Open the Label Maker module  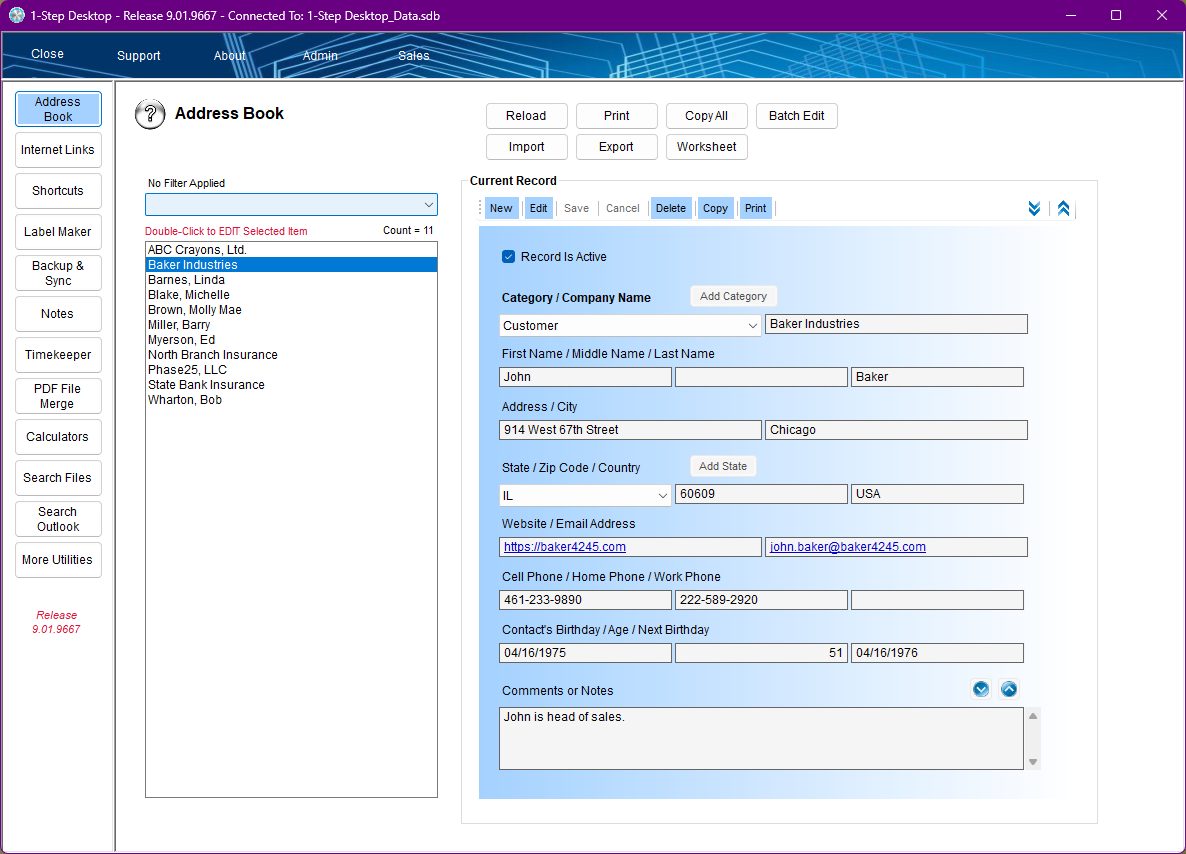[x=58, y=231]
